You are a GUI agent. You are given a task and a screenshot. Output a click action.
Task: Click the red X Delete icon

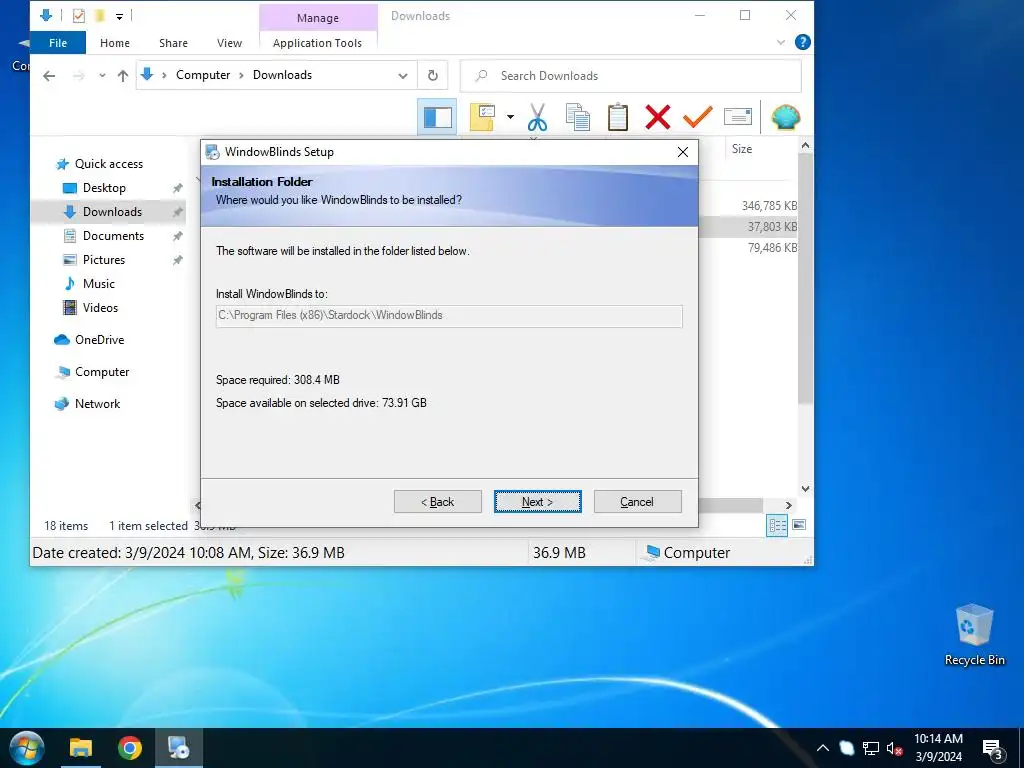click(x=658, y=118)
